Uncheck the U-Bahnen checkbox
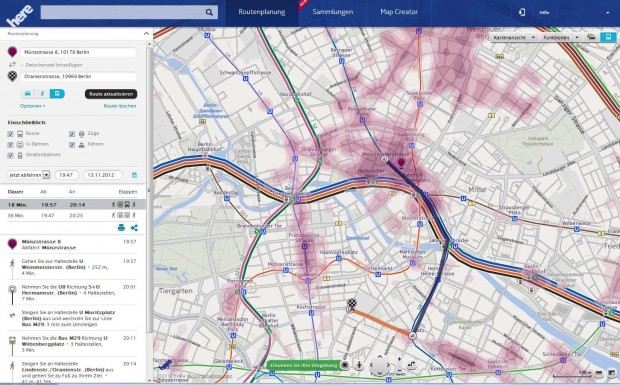The image size is (620, 385). tap(10, 145)
